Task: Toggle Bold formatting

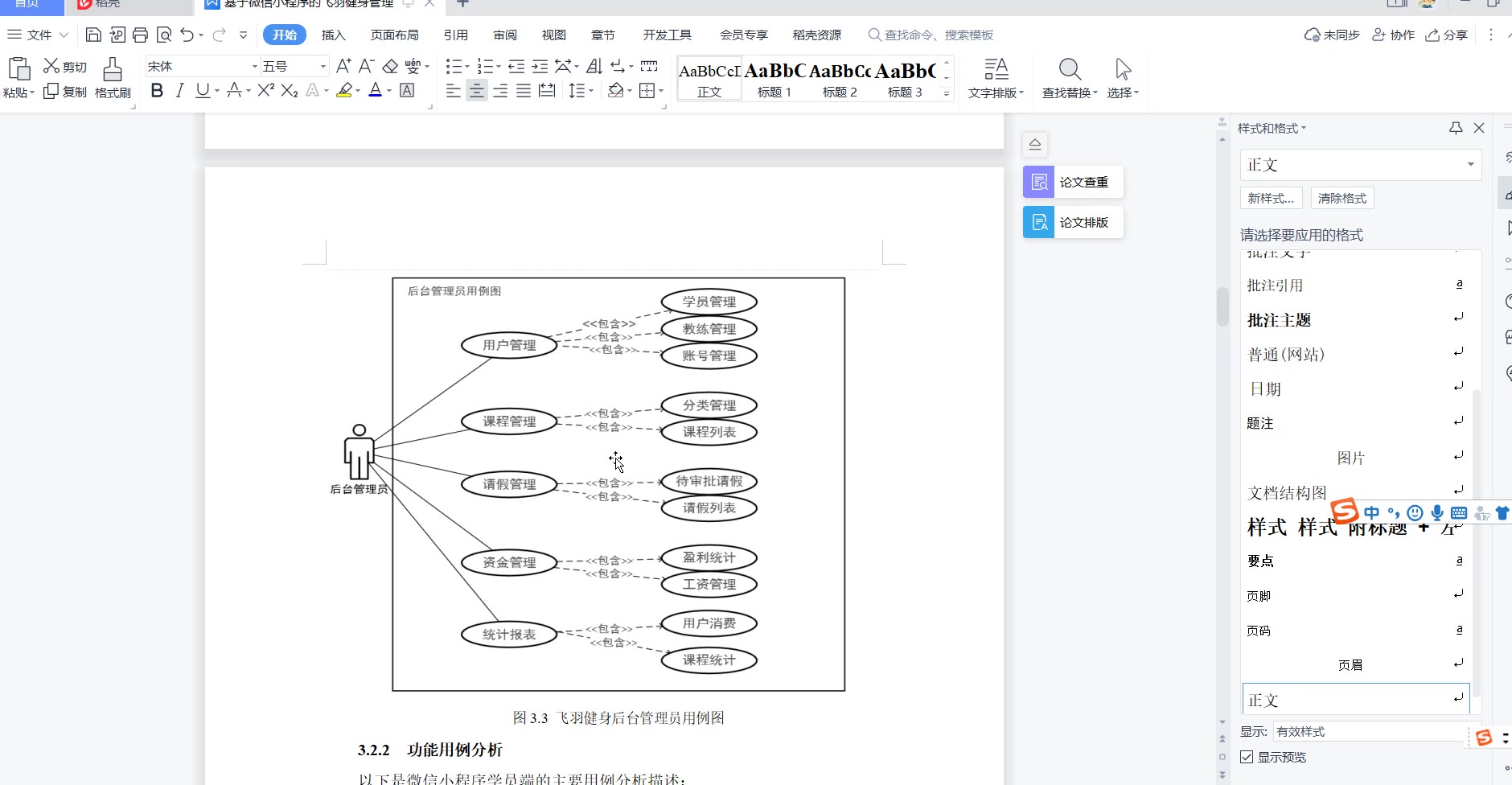Action: (157, 91)
